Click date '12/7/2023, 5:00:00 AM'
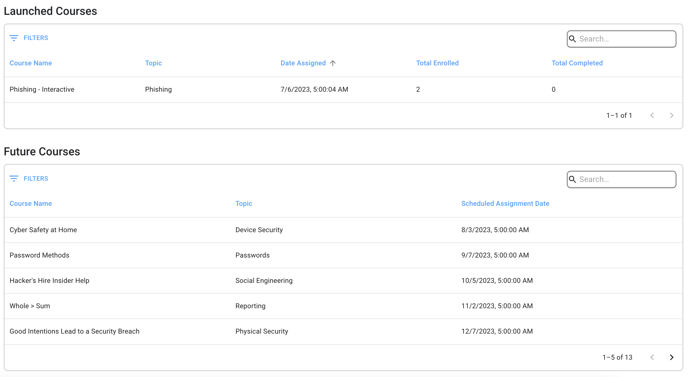Viewport: 688px width, 377px height. (x=497, y=332)
